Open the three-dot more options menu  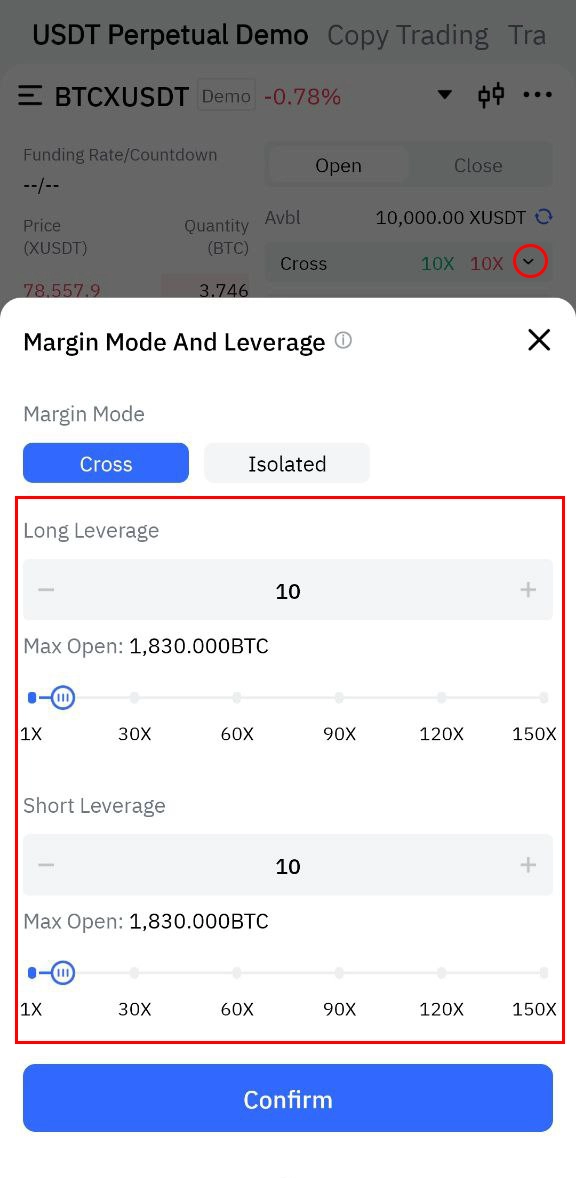click(538, 95)
